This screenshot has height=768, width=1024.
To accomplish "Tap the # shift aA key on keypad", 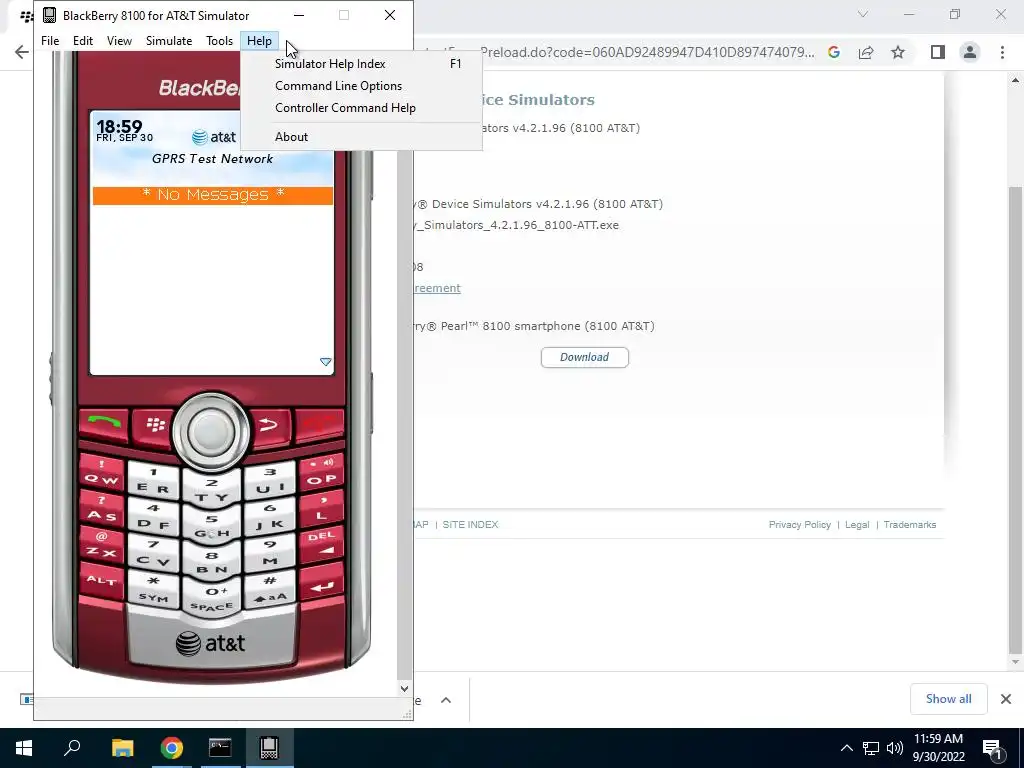I will [270, 589].
